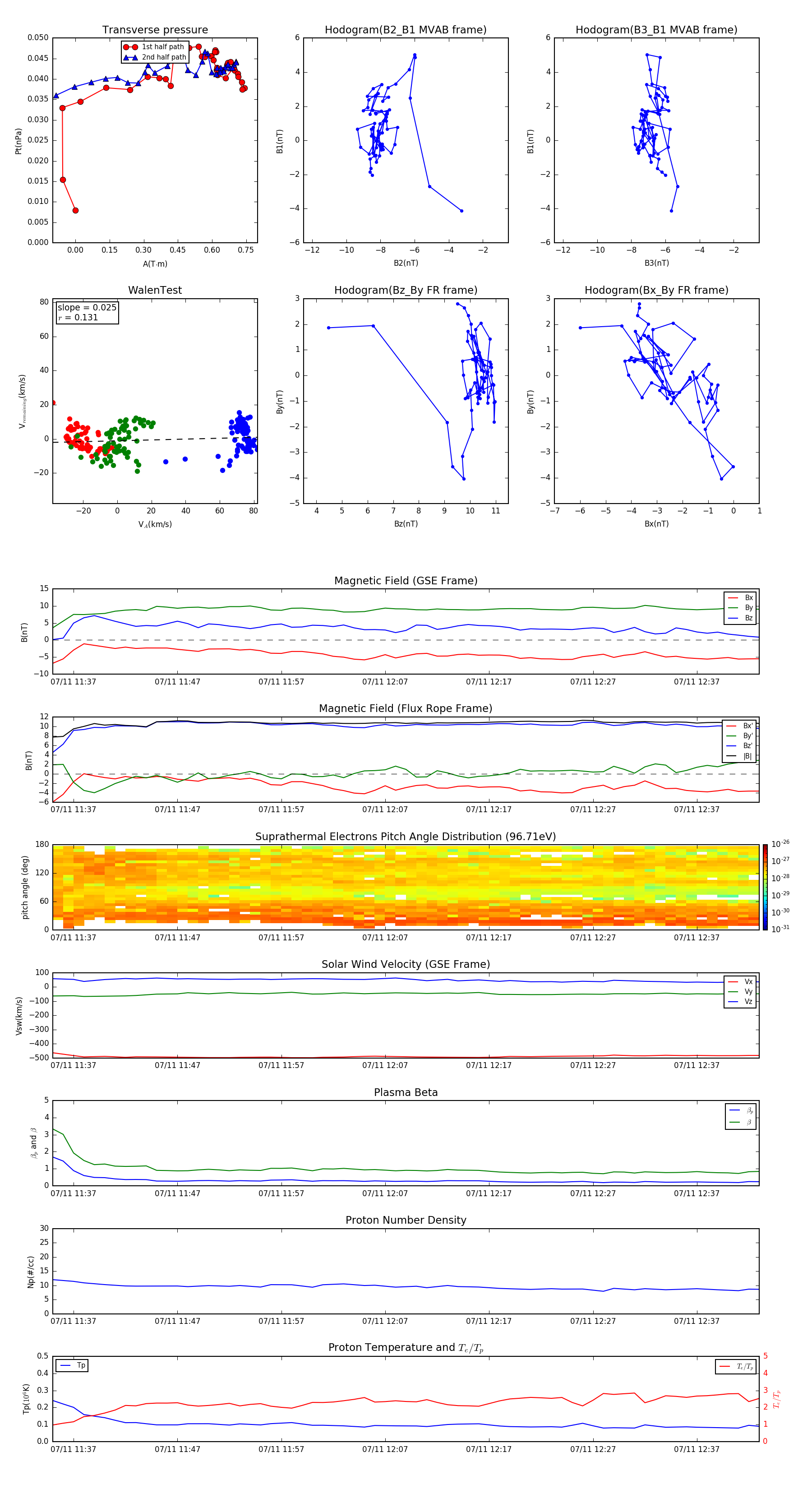Click the 'WalenTest' plot title

pyautogui.click(x=155, y=290)
